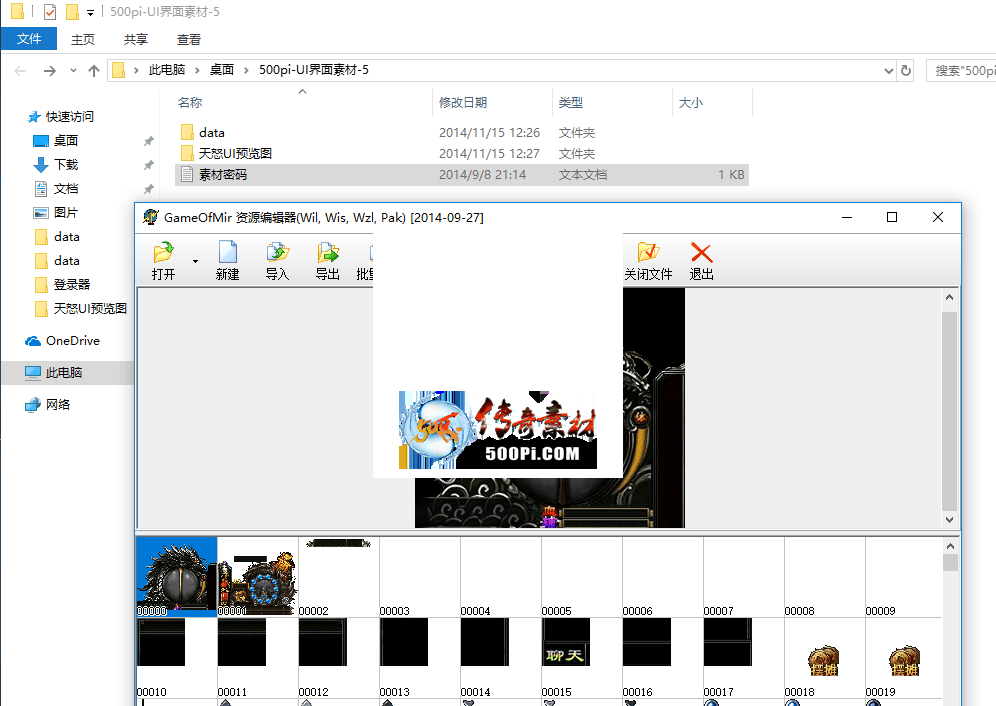Select thumbnail 00000 in the resource grid
The width and height of the screenshot is (996, 706).
click(x=177, y=576)
